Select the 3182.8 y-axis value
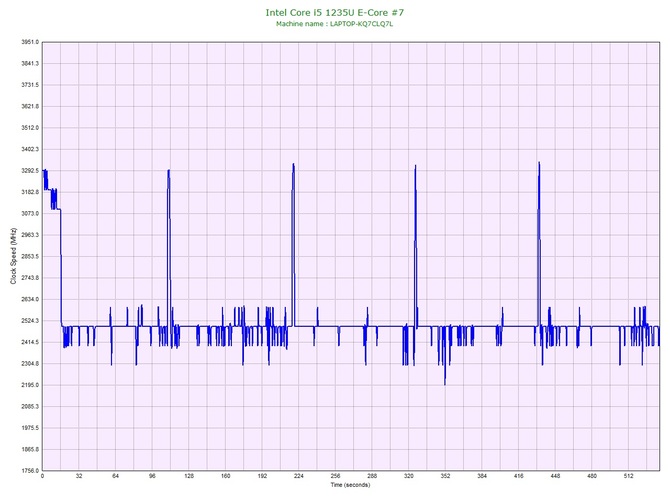The image size is (670, 502). 30,192
